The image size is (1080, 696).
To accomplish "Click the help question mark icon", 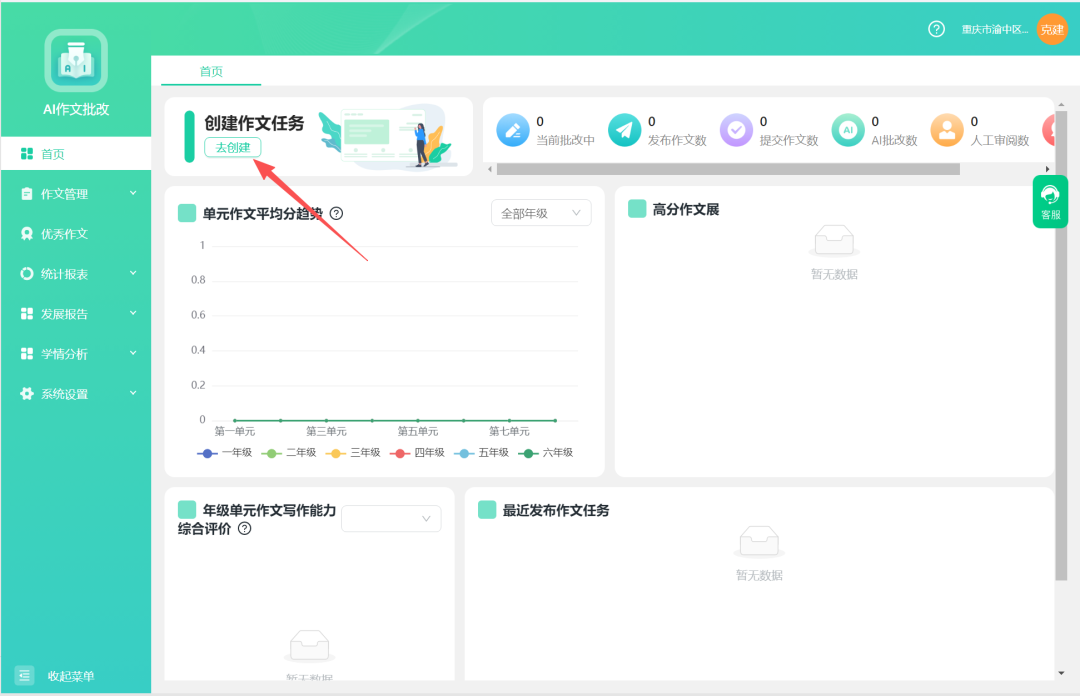I will [x=936, y=29].
